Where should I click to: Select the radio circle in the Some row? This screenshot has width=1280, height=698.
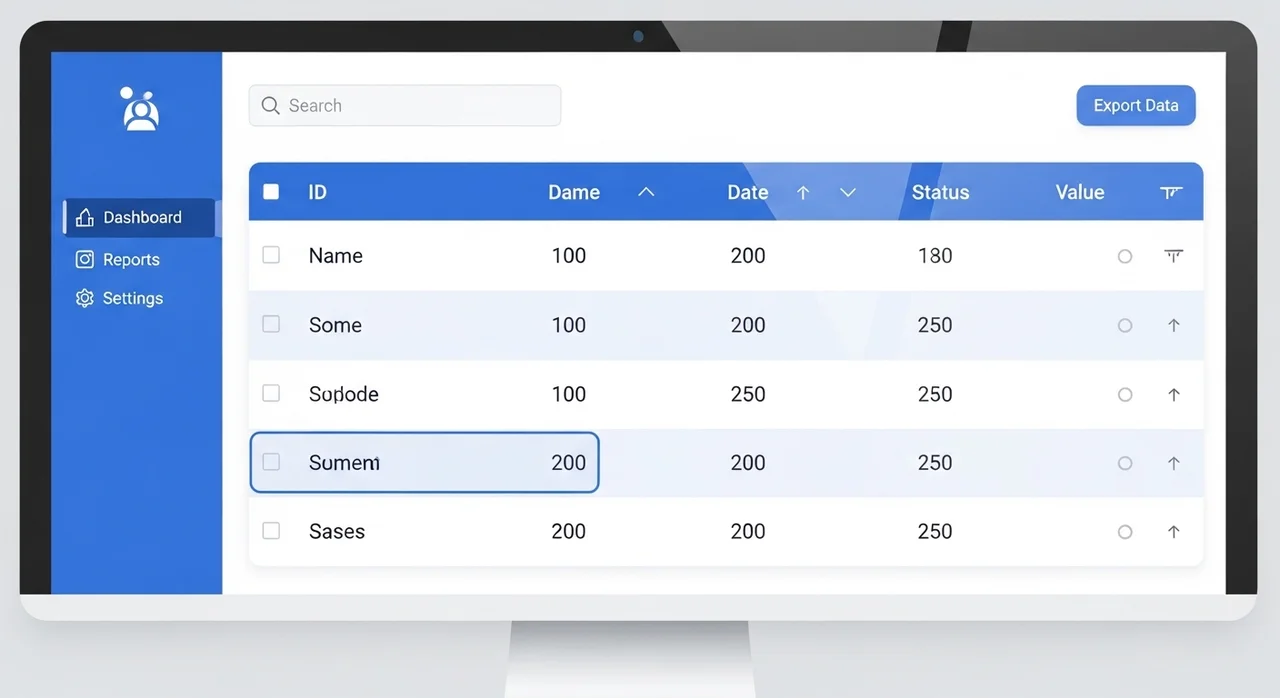(1125, 325)
